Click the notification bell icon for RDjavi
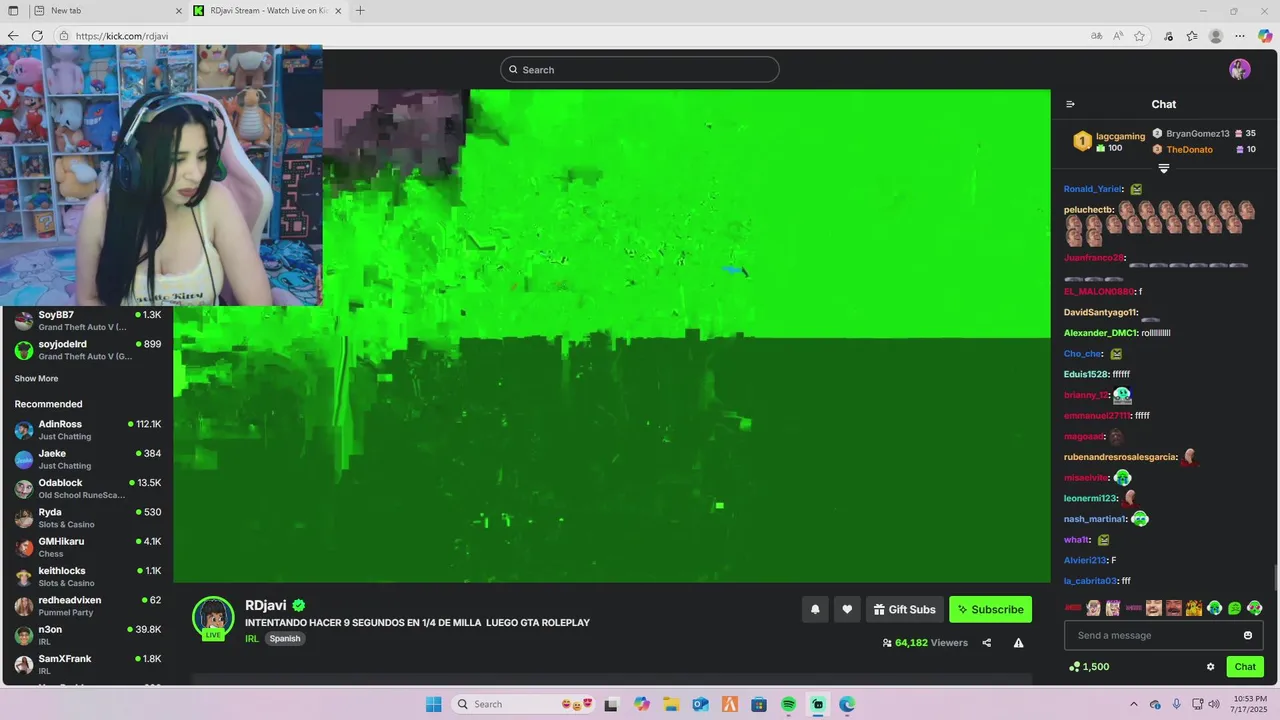 click(815, 609)
